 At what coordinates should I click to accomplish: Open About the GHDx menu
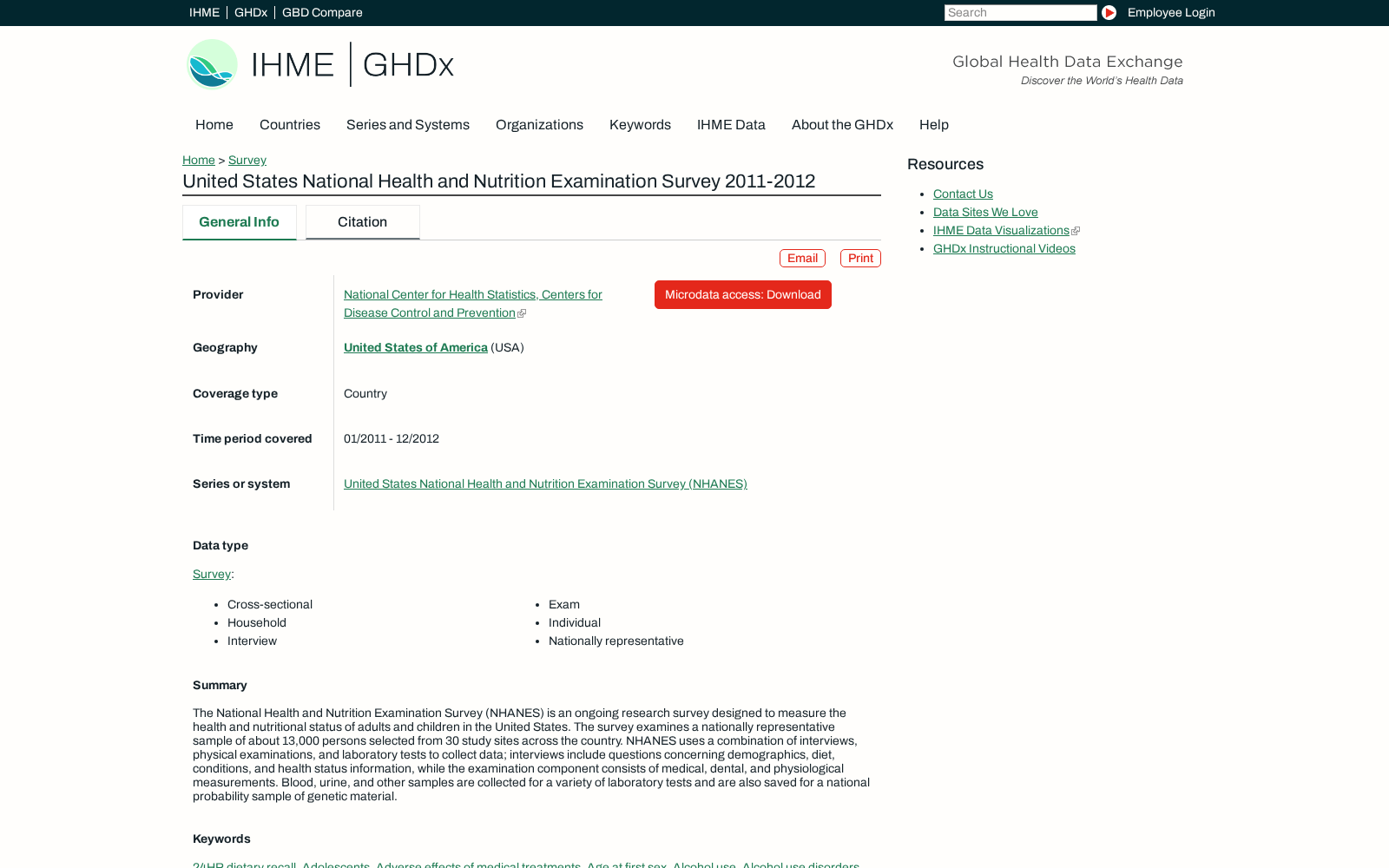[842, 125]
